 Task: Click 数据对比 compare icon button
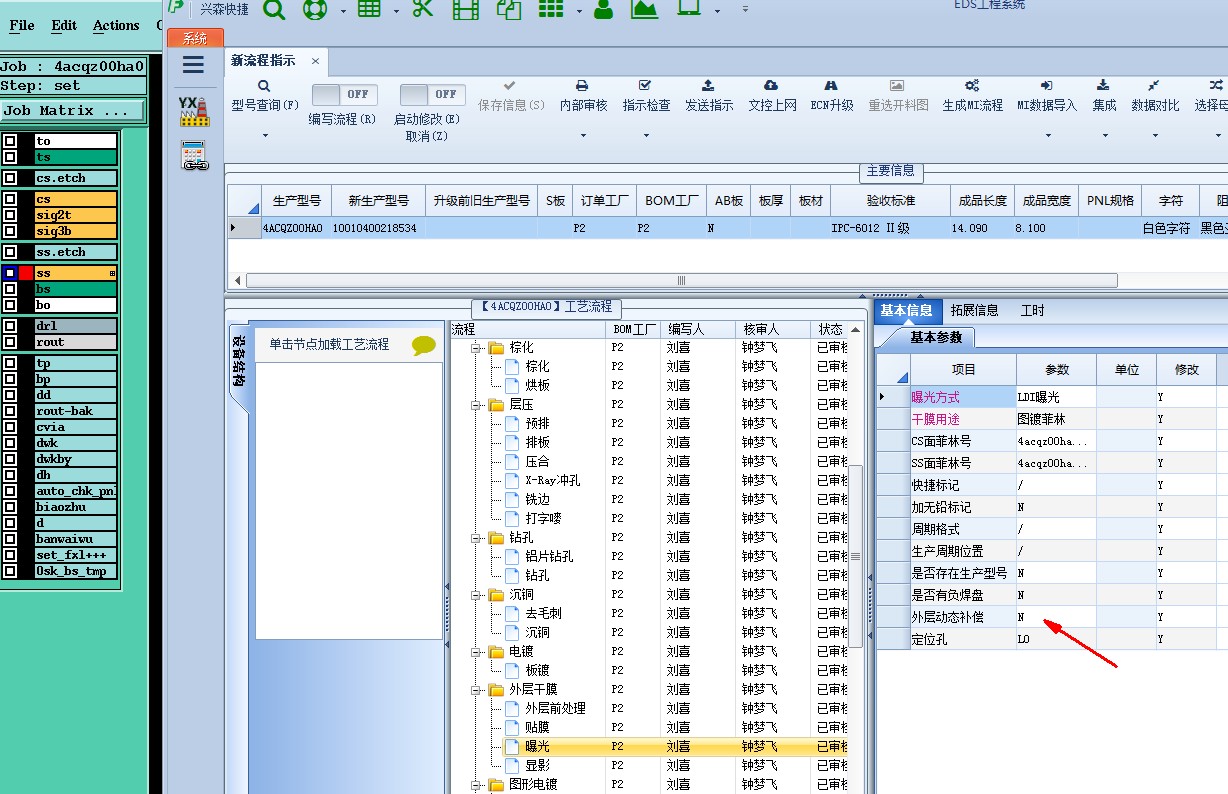[x=1155, y=96]
